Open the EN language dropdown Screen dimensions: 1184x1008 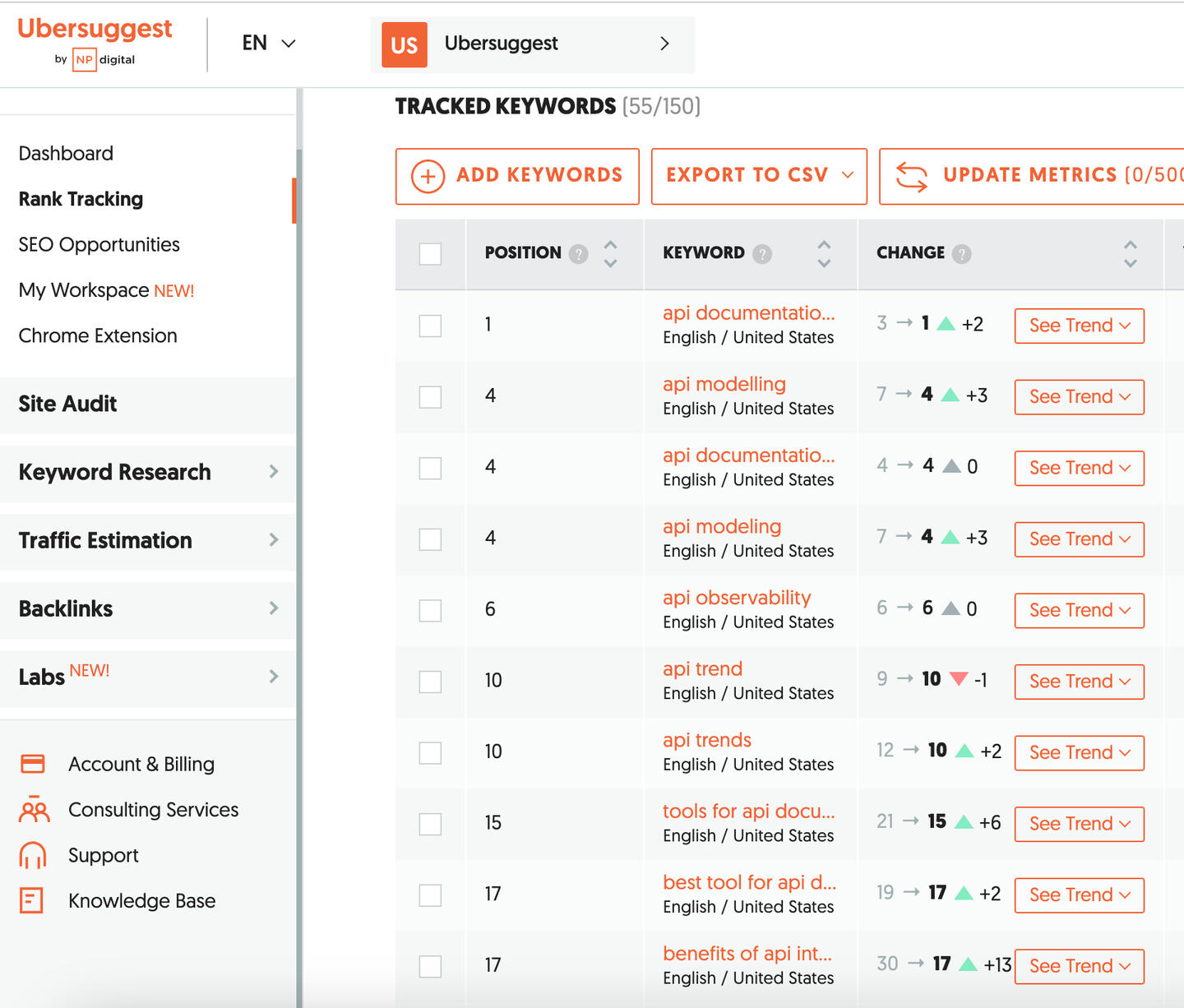click(269, 43)
